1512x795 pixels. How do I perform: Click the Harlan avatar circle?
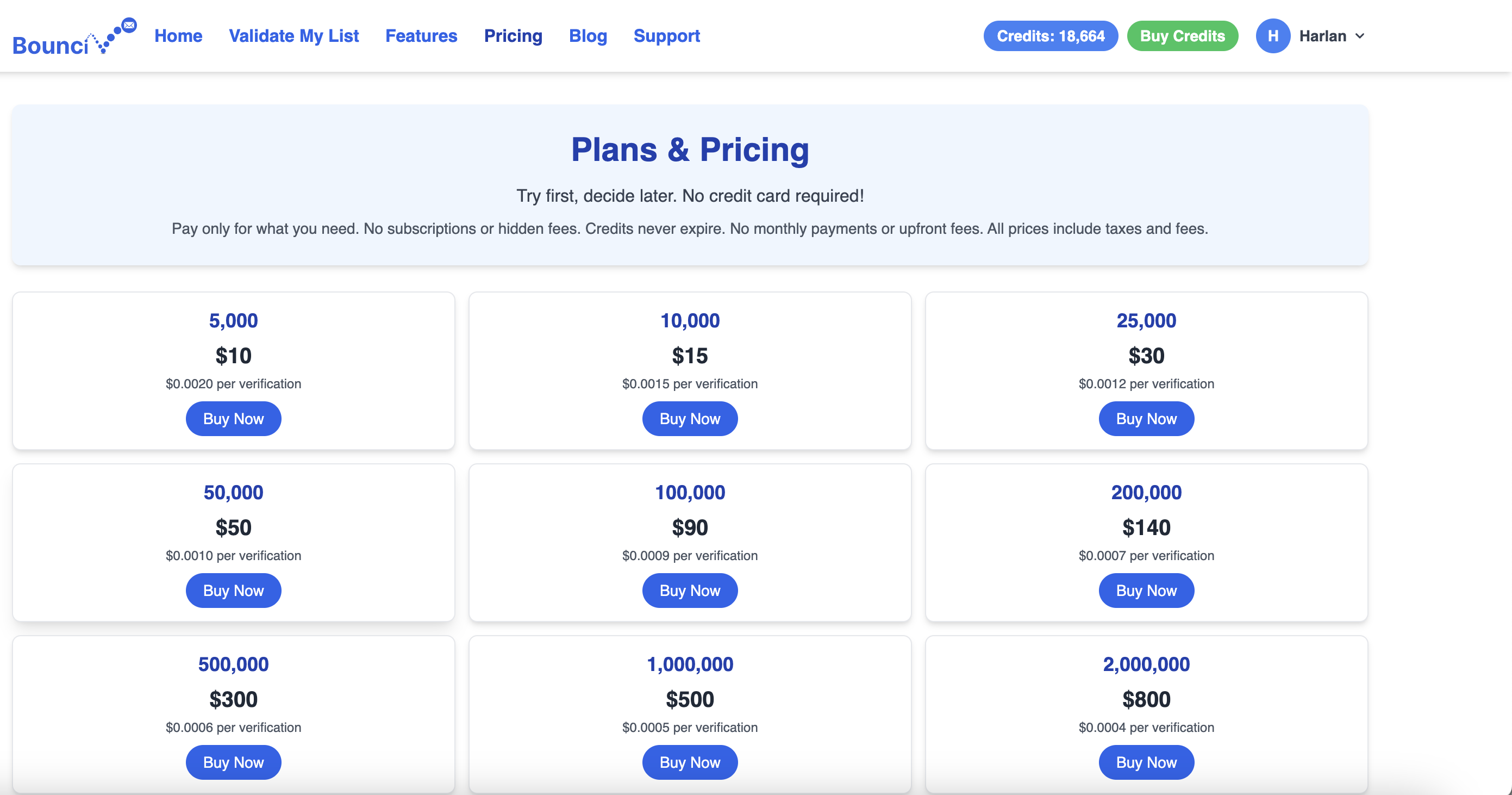[1272, 36]
